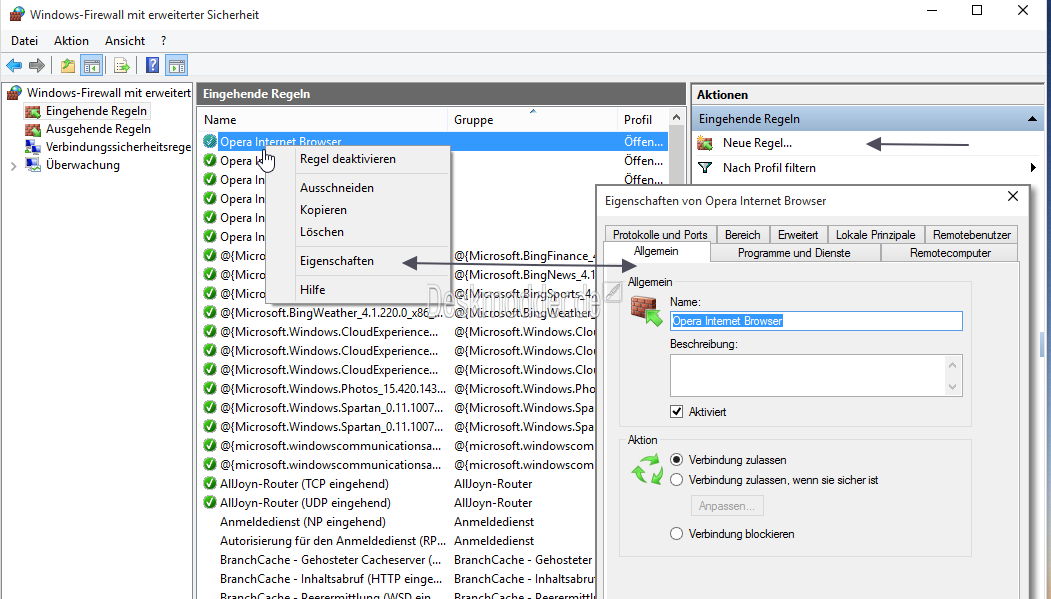Collapse the Eingehende Regeln section in Aktionen
Image resolution: width=1051 pixels, height=599 pixels.
[1032, 119]
